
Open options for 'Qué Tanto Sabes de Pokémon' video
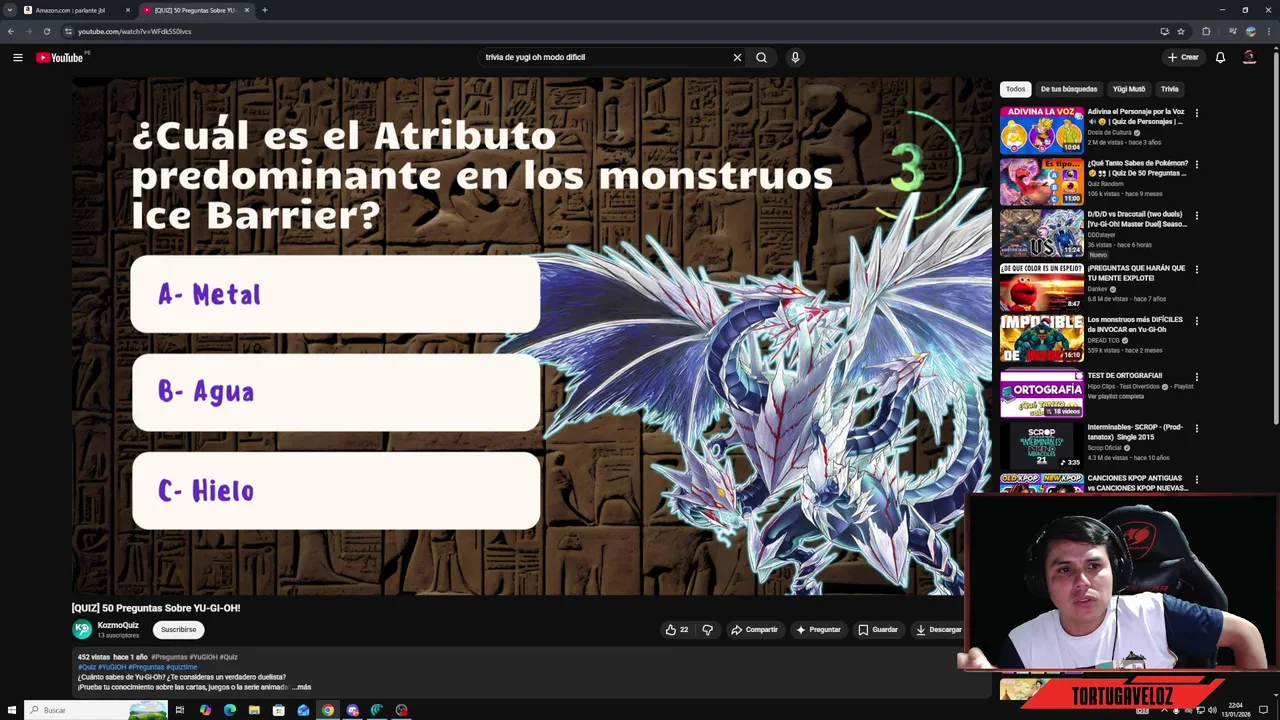click(x=1196, y=164)
